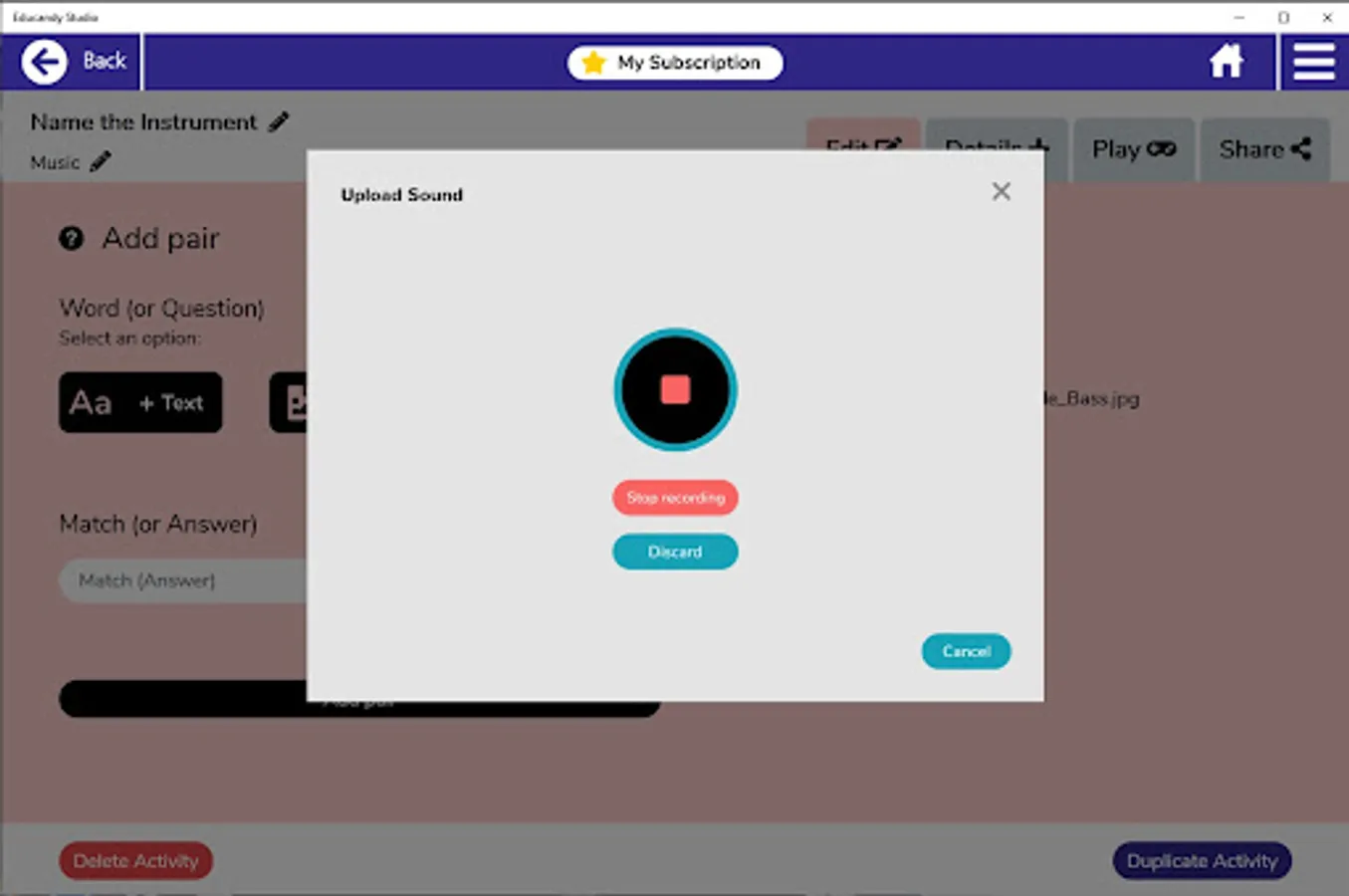Click the 'Select an option:' text
The width and height of the screenshot is (1349, 896).
tap(129, 338)
